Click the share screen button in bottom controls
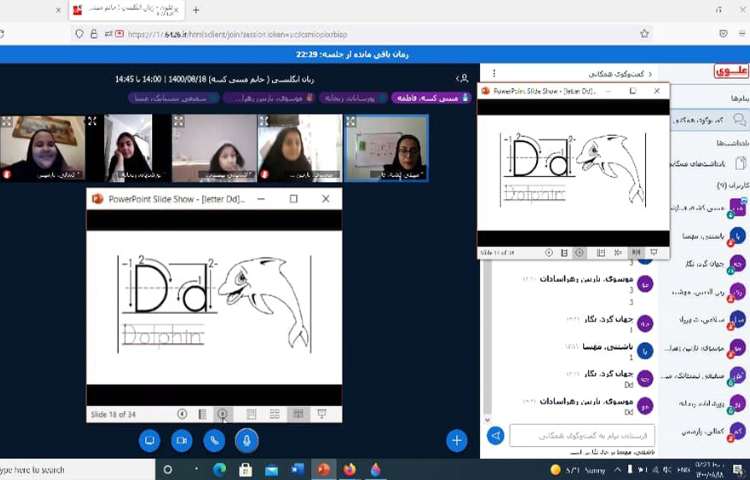This screenshot has width=750, height=480. tap(149, 440)
